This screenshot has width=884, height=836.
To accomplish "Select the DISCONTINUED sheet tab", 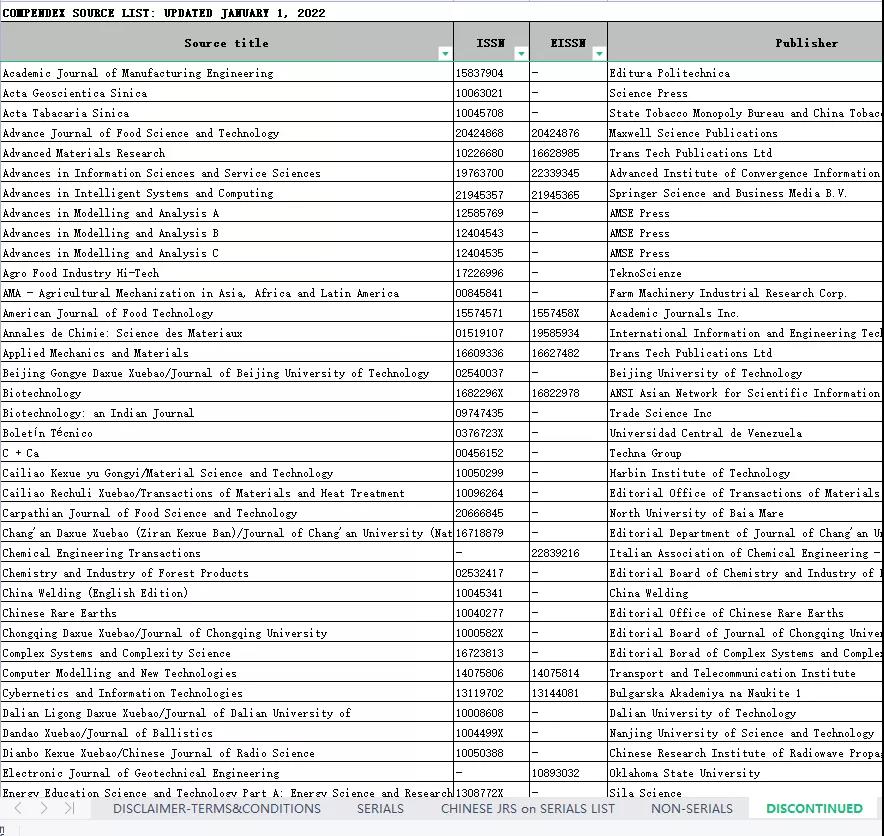I will (x=814, y=808).
